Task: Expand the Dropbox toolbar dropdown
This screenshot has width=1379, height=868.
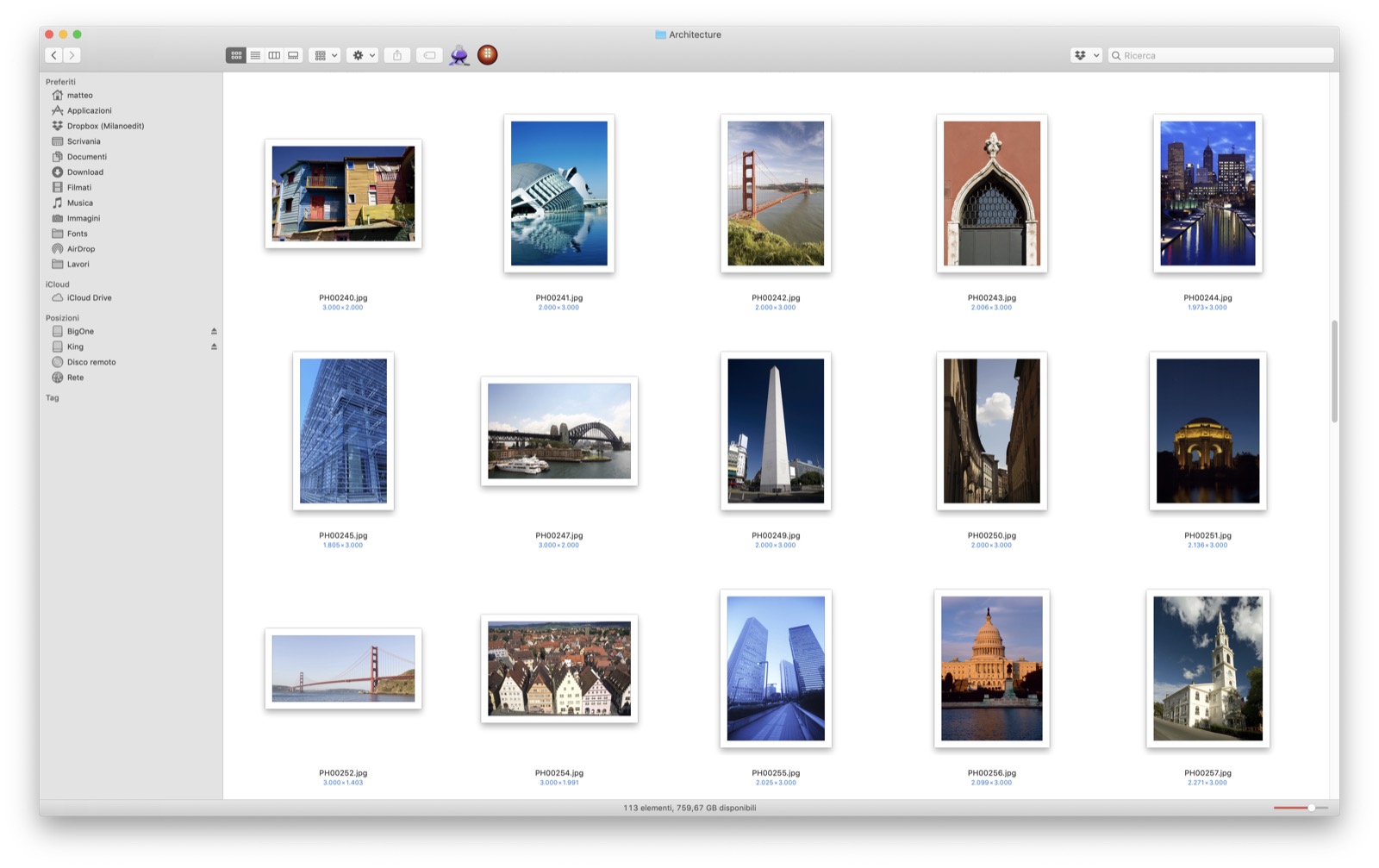Action: point(1086,55)
